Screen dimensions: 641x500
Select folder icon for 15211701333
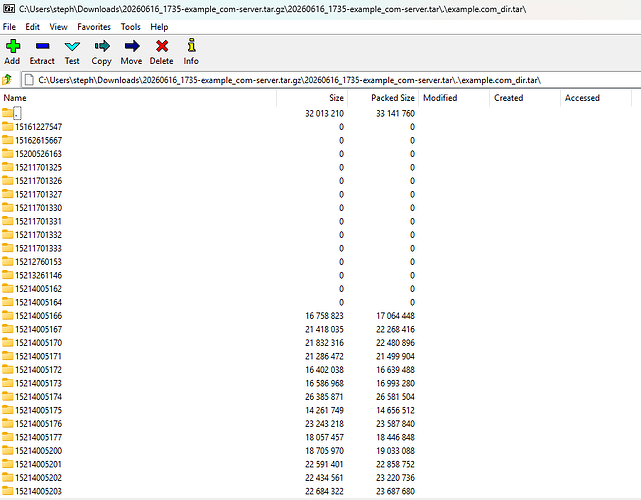(x=8, y=248)
